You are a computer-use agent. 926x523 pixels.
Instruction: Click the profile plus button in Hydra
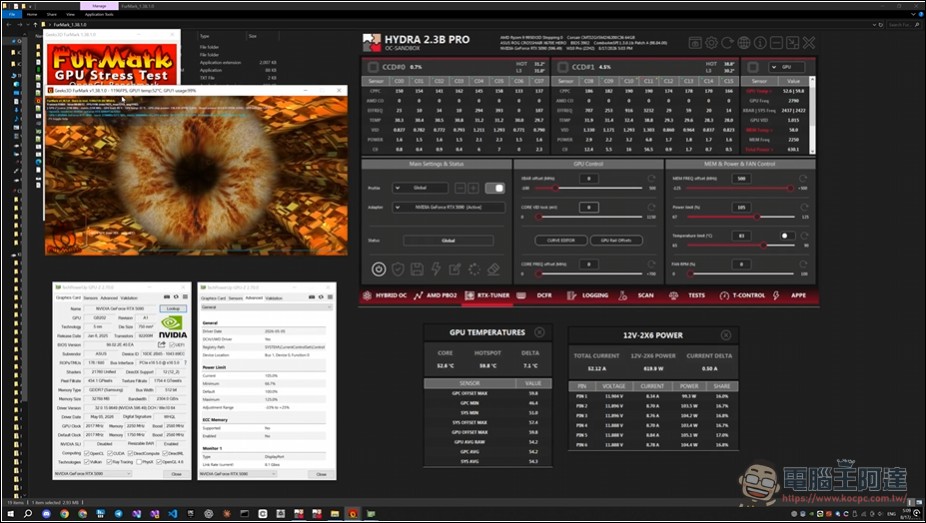473,188
